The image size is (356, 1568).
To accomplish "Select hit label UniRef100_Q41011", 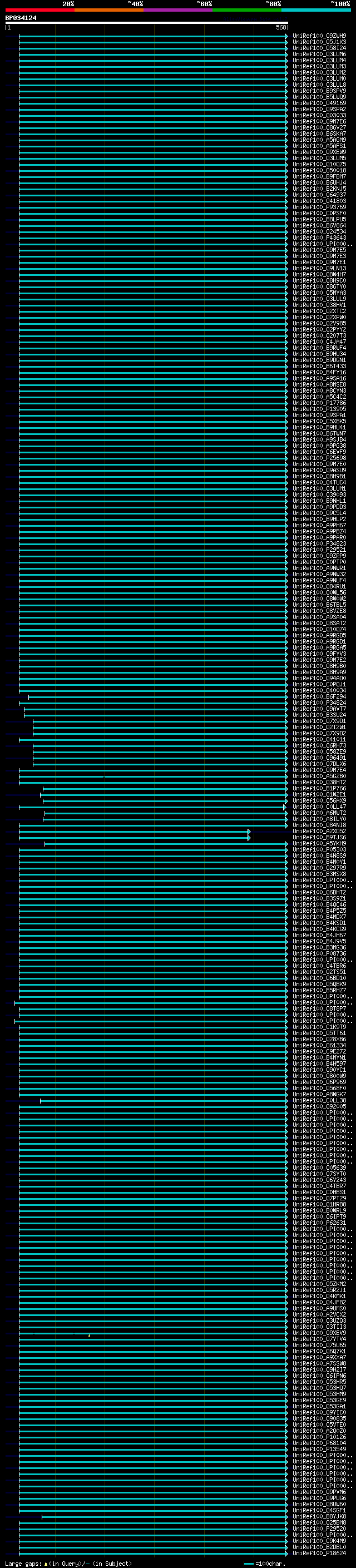I will [x=319, y=740].
